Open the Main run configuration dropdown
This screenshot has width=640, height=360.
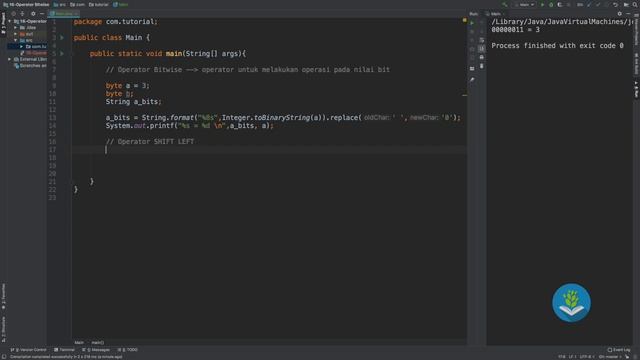tap(525, 4)
